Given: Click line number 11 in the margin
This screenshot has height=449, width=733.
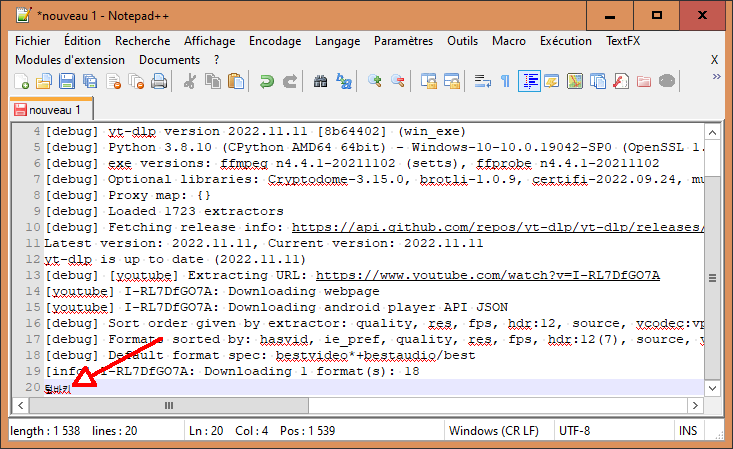Looking at the screenshot, I should (x=32, y=243).
